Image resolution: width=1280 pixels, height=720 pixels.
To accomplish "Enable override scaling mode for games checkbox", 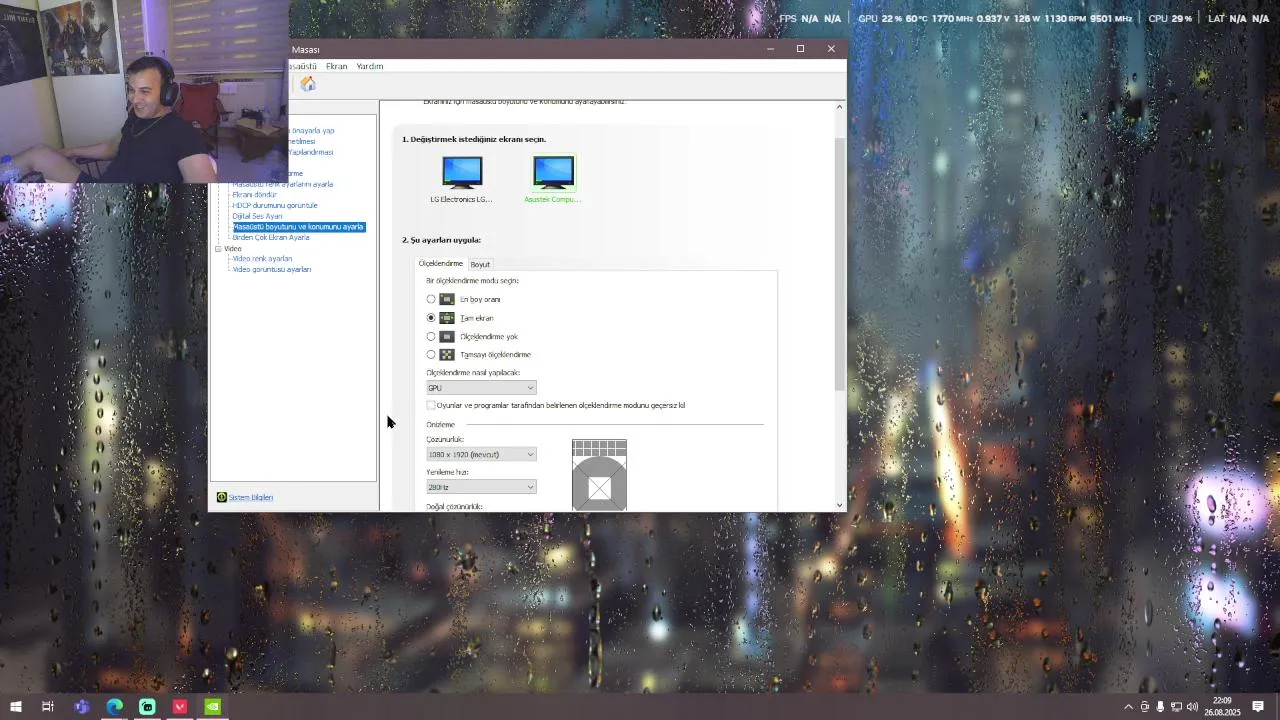I will (431, 405).
